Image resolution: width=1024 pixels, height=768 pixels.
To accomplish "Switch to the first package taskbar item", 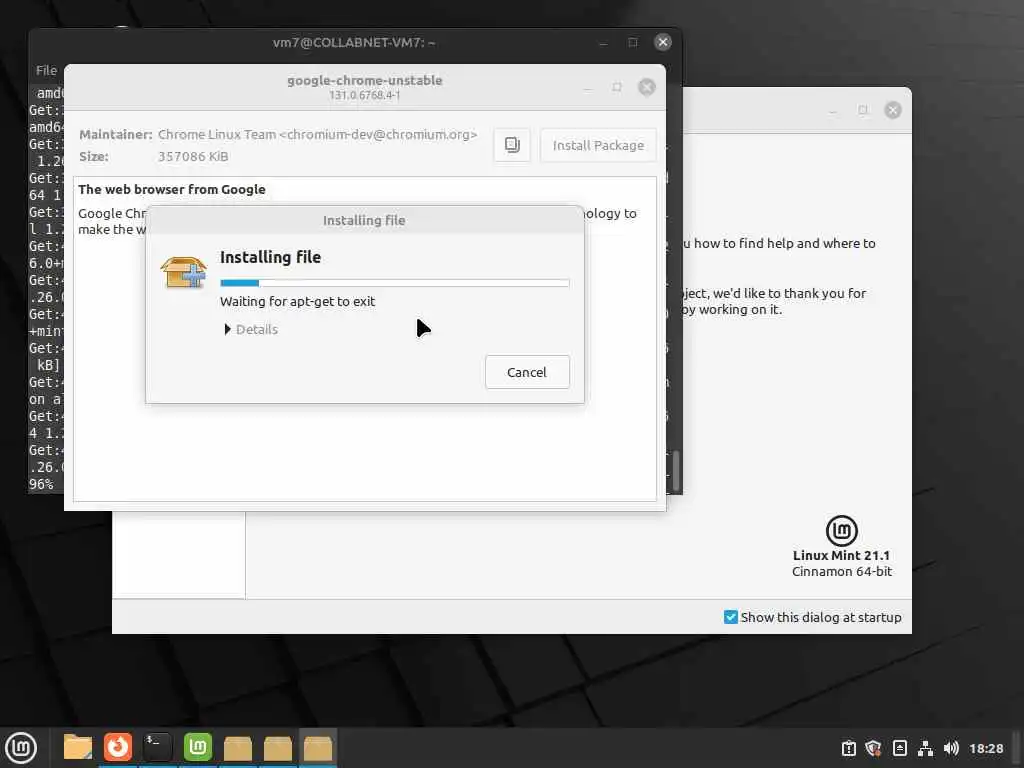I will pos(238,748).
